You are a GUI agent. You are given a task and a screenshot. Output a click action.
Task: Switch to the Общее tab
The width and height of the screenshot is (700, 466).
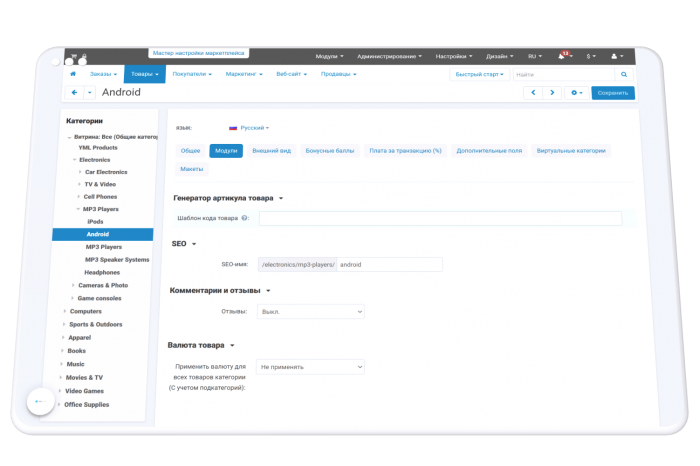191,151
